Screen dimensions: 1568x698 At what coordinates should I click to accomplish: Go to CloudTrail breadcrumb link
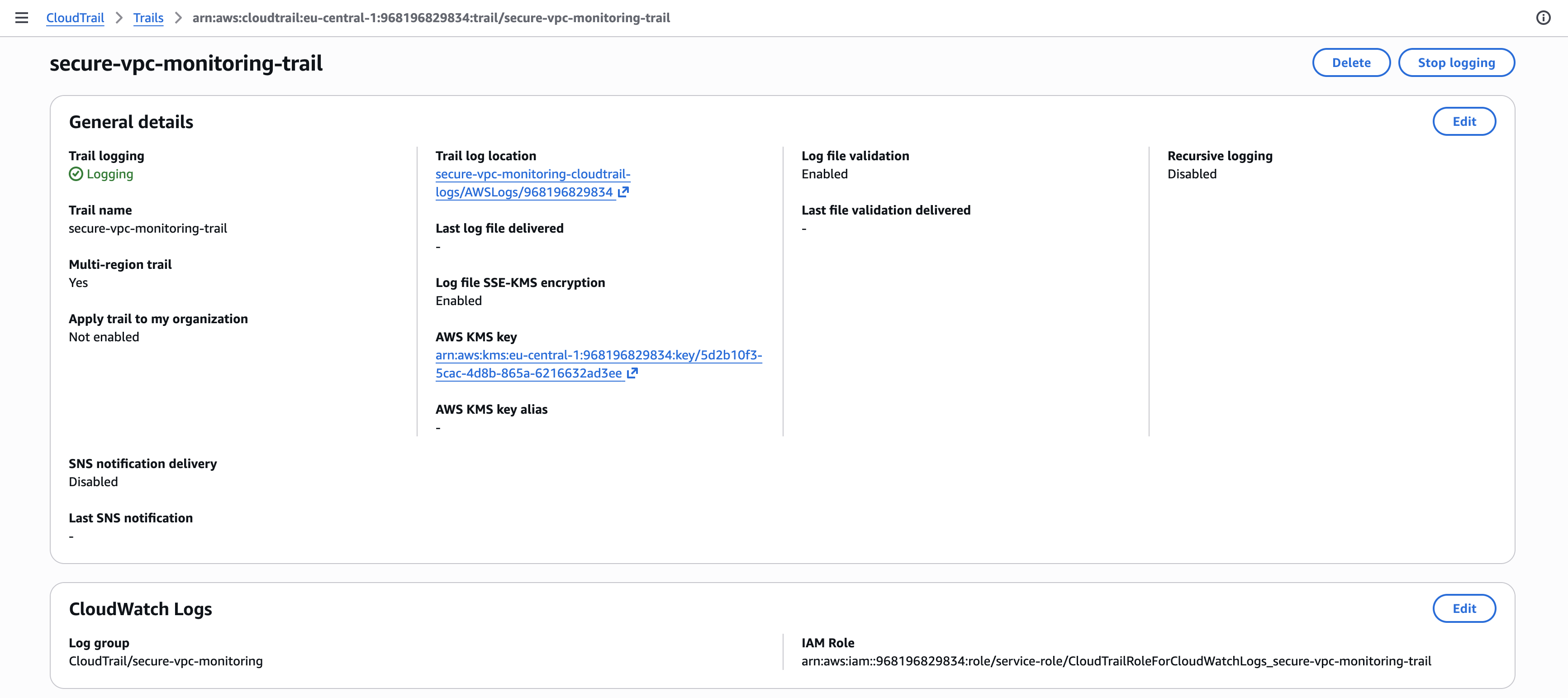[x=76, y=18]
